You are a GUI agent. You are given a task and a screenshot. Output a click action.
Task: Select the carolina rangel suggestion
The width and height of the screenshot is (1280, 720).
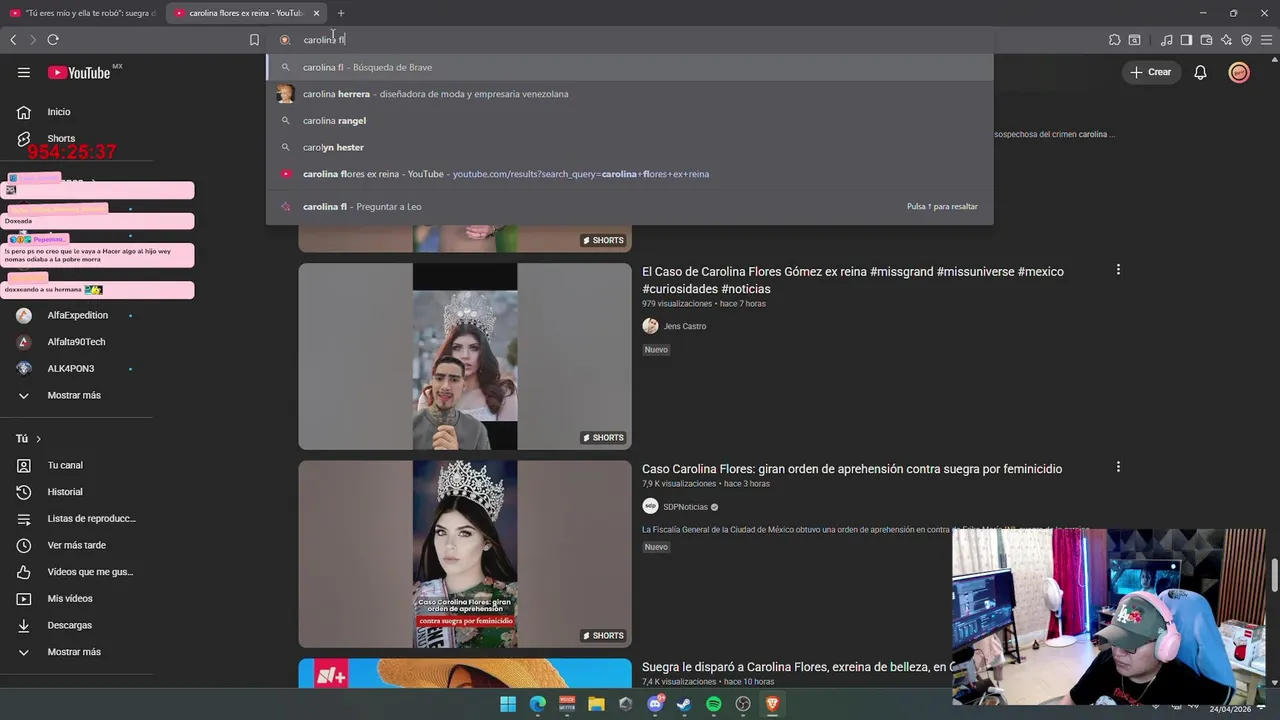(630, 121)
